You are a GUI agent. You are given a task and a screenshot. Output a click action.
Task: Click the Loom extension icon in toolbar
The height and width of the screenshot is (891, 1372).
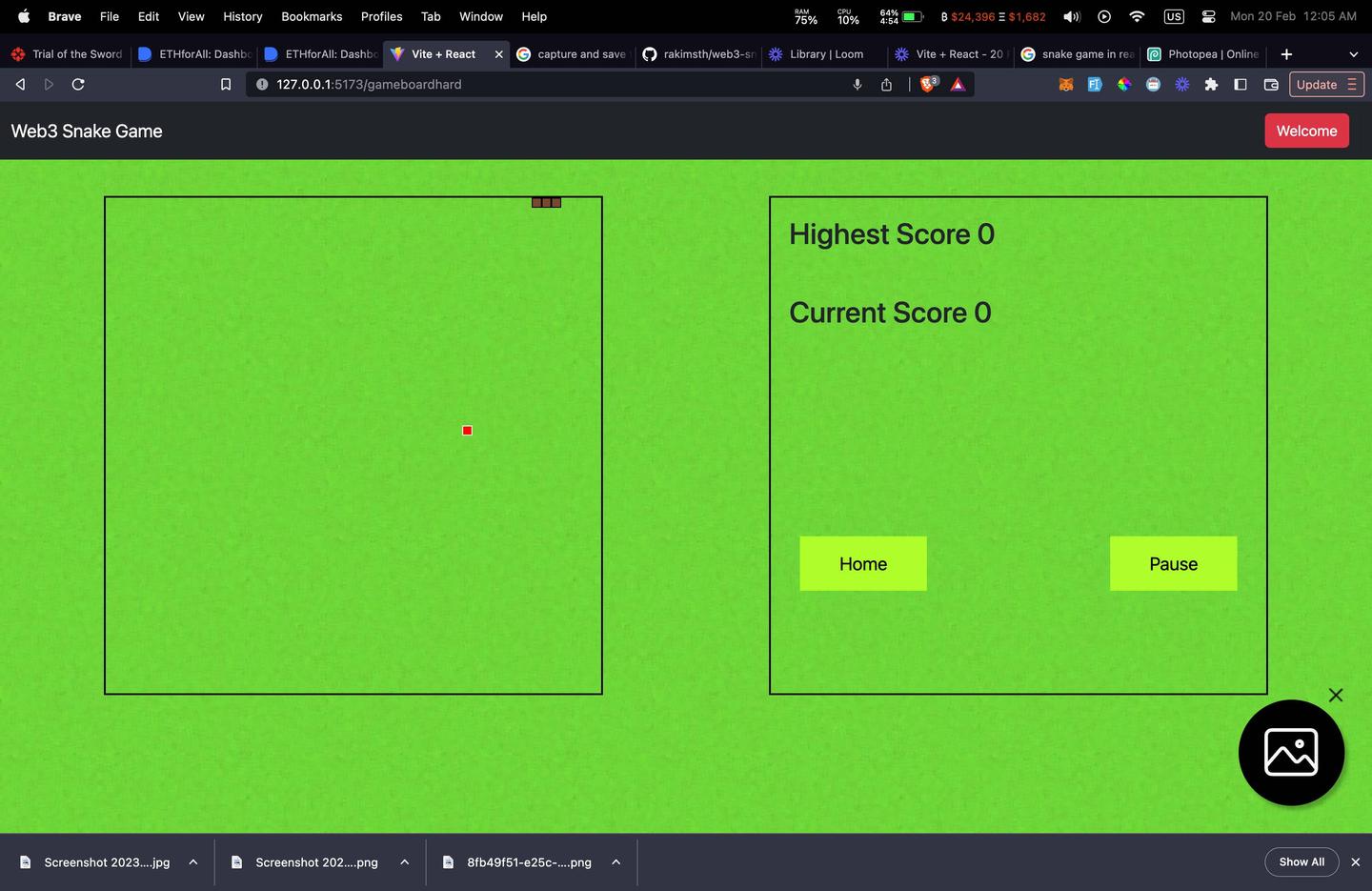(1182, 85)
